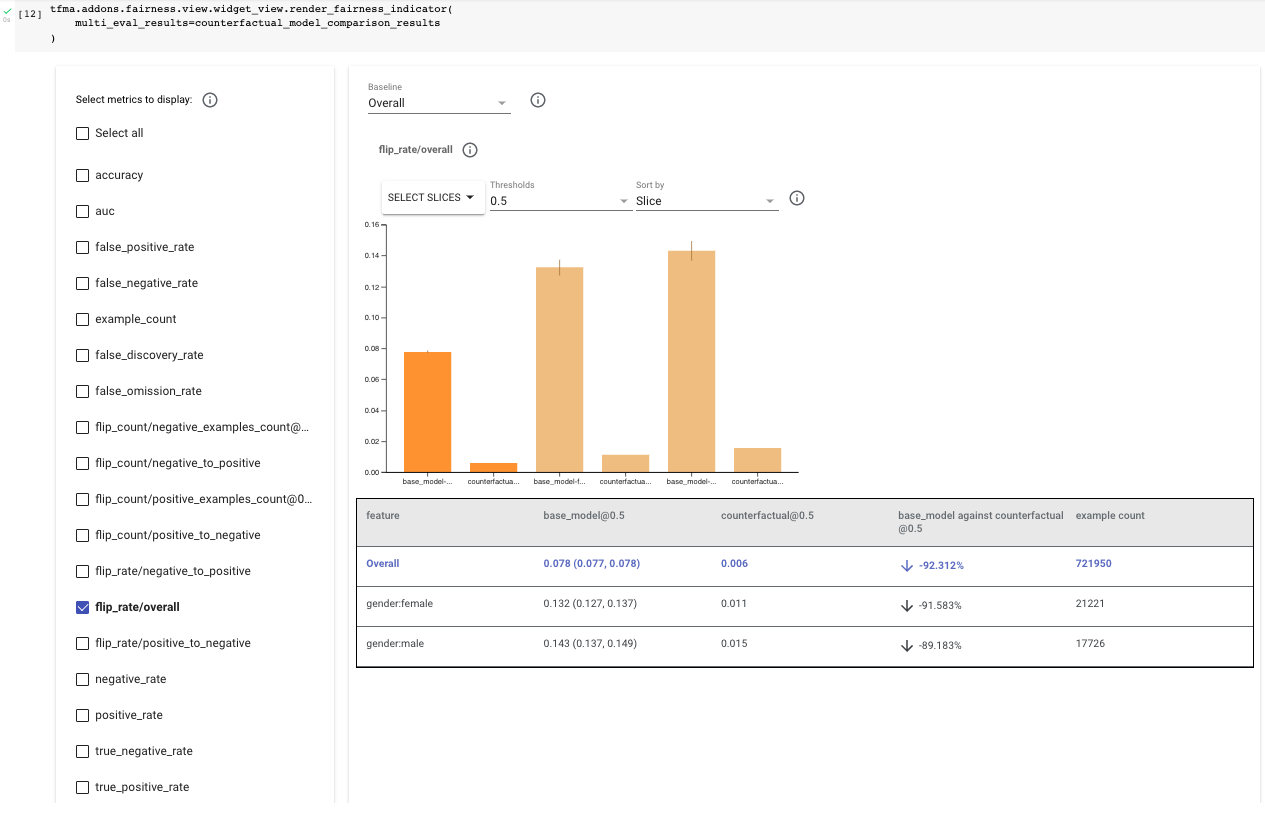Click down arrow icon in gender:male row
Screen dimensions: 1265x814
tap(907, 645)
